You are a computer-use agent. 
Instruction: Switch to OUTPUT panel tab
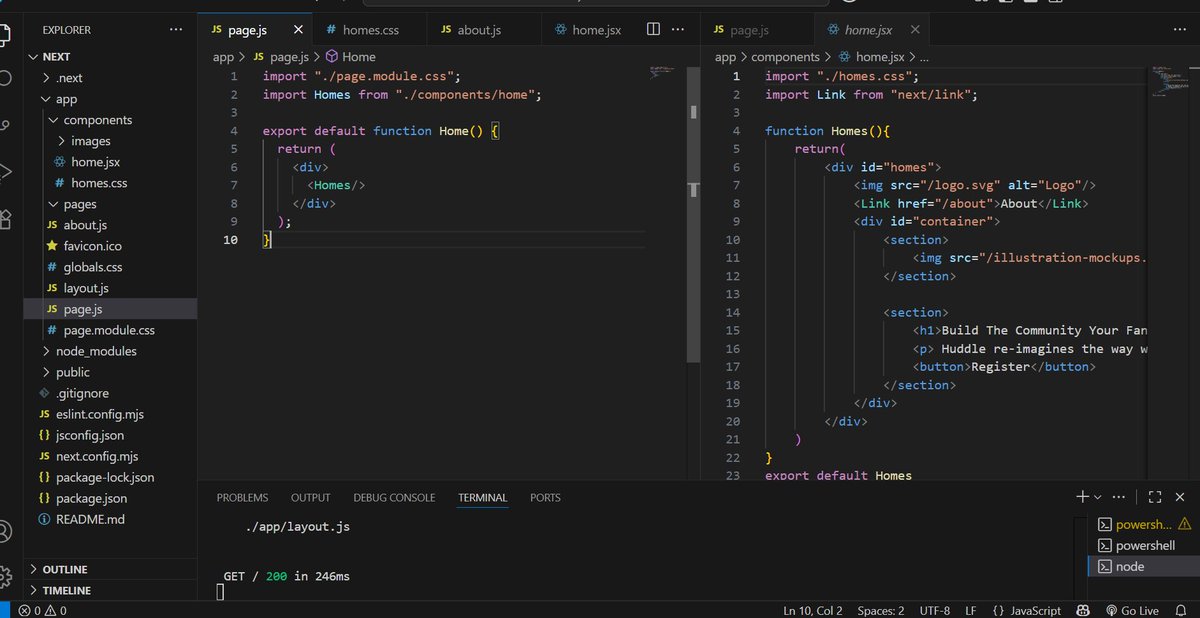(x=310, y=497)
